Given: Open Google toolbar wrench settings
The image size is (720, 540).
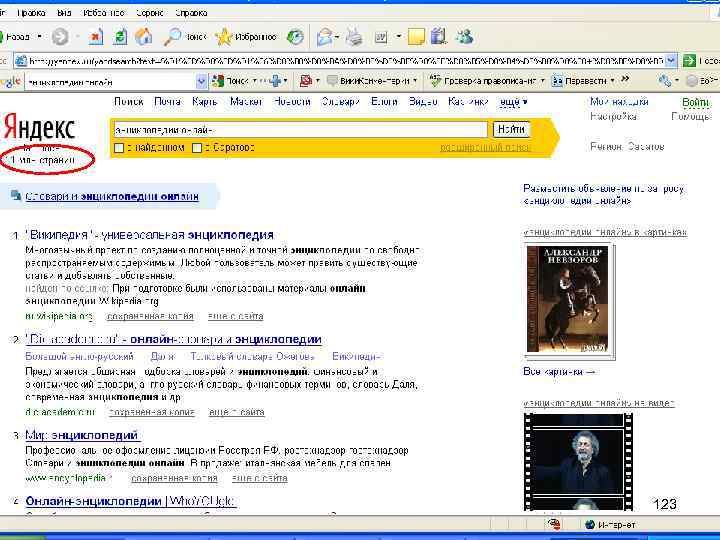Looking at the screenshot, I should click(664, 81).
